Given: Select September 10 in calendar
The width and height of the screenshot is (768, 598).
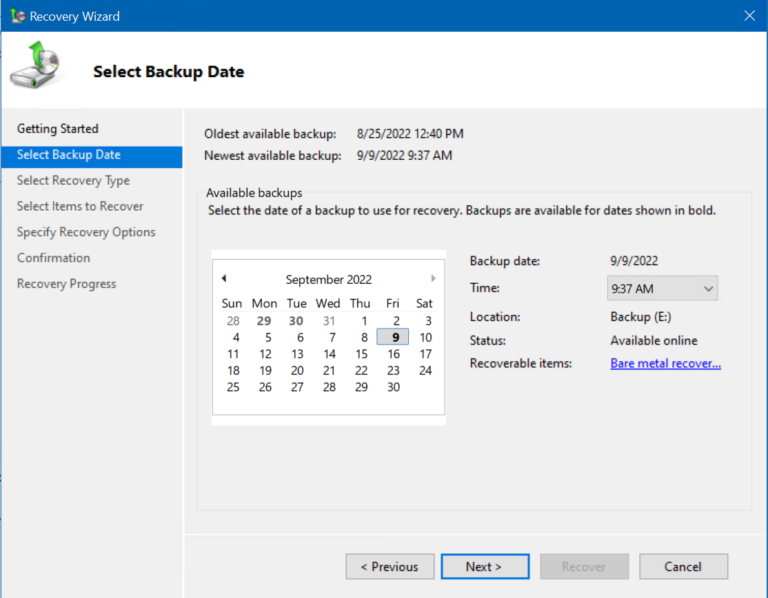Looking at the screenshot, I should (x=426, y=337).
